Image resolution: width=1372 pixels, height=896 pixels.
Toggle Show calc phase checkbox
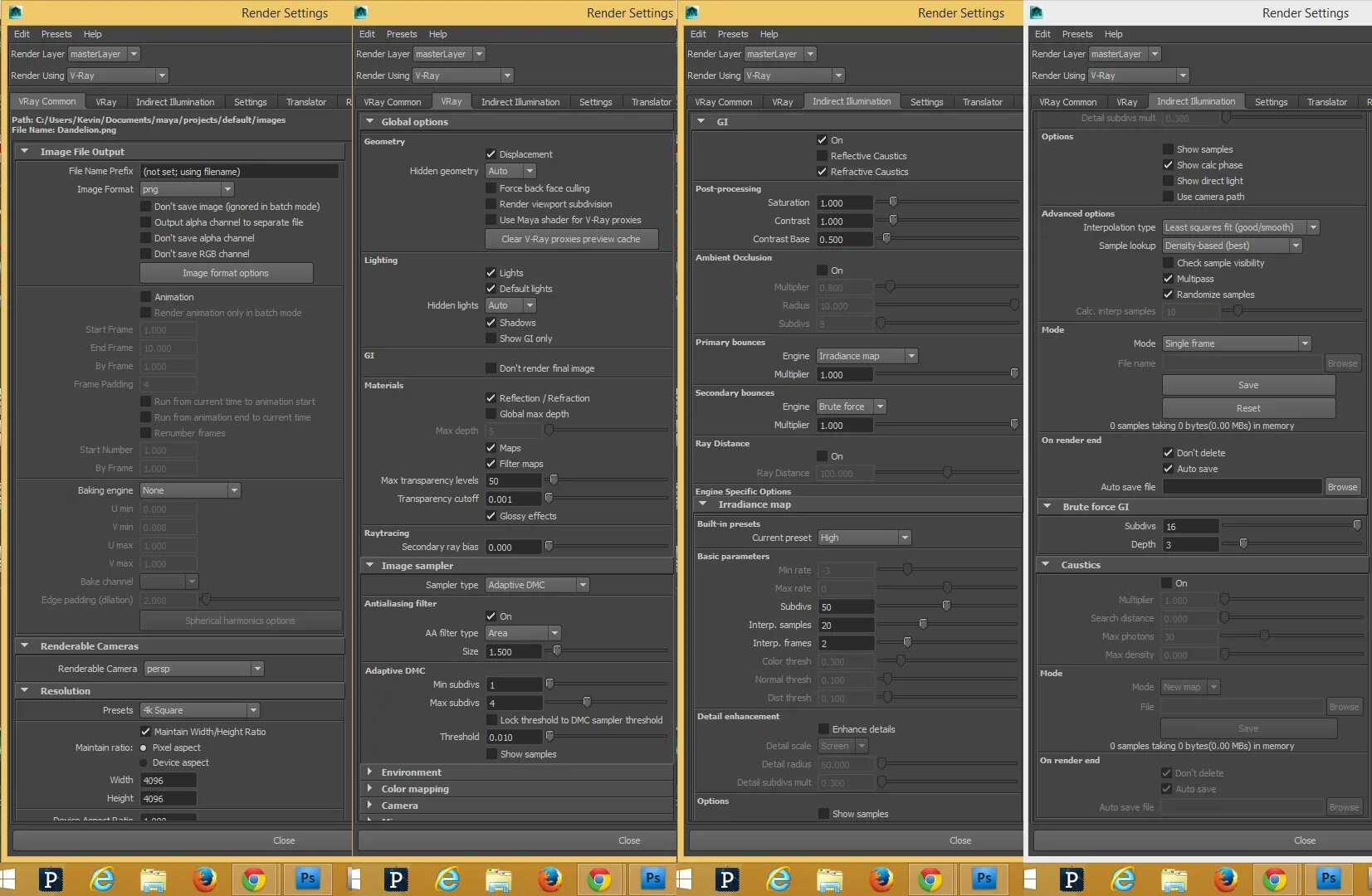pos(1168,165)
